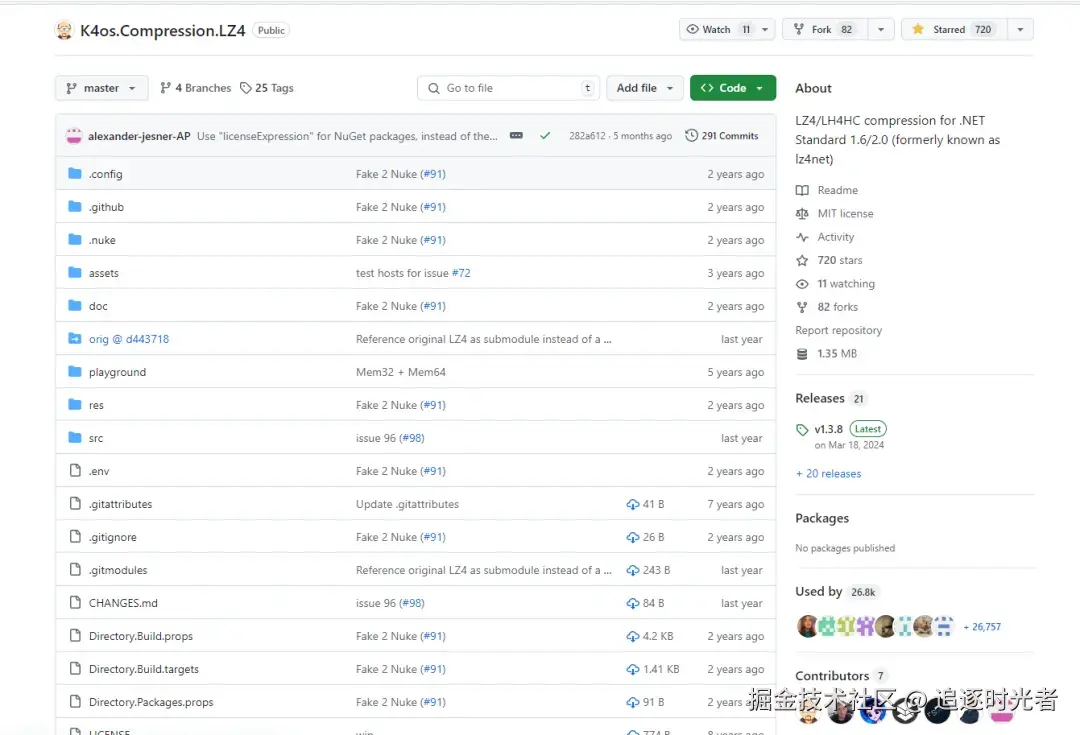Open Activity link in About

point(835,237)
